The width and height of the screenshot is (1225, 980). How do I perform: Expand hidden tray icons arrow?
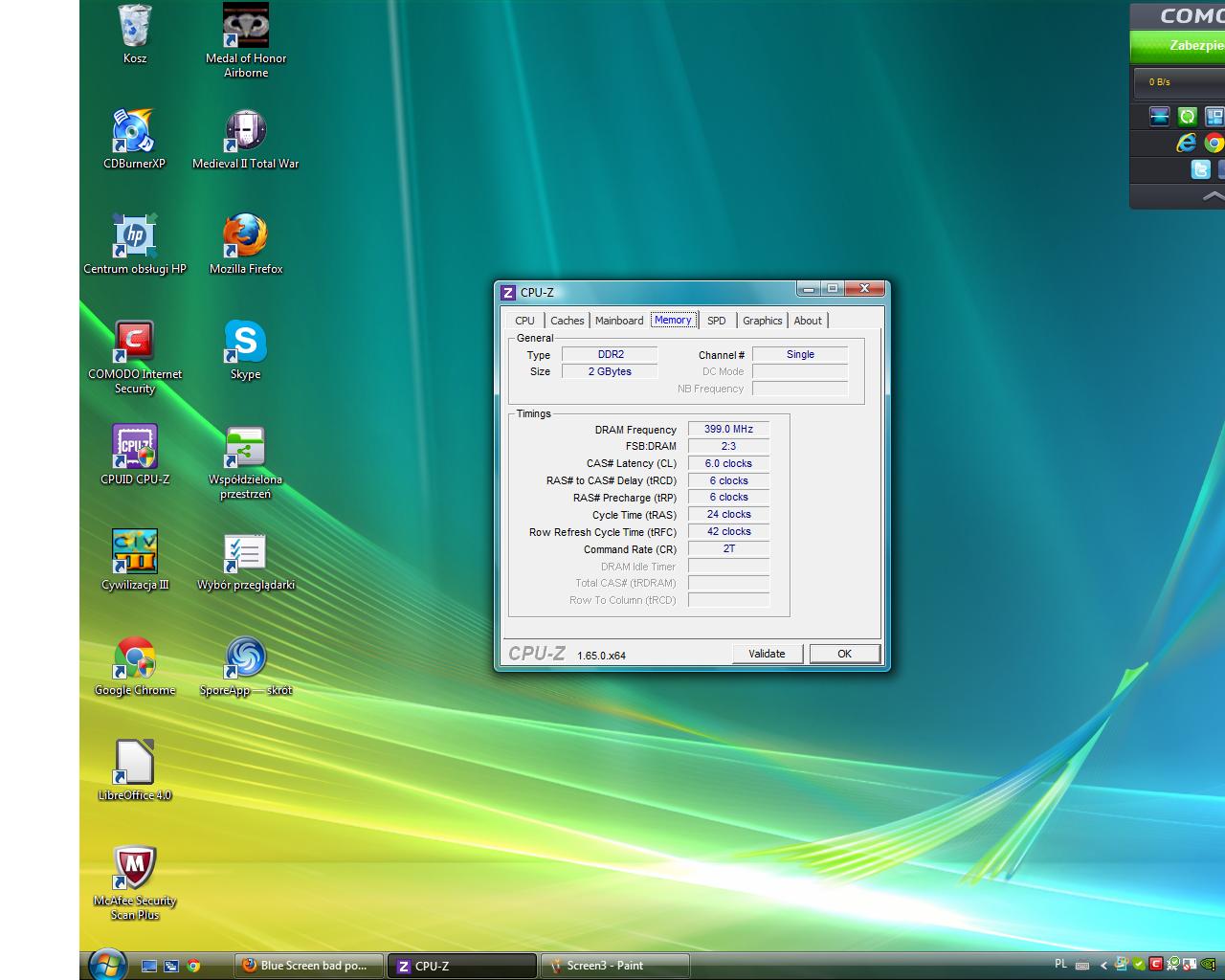(x=1103, y=966)
